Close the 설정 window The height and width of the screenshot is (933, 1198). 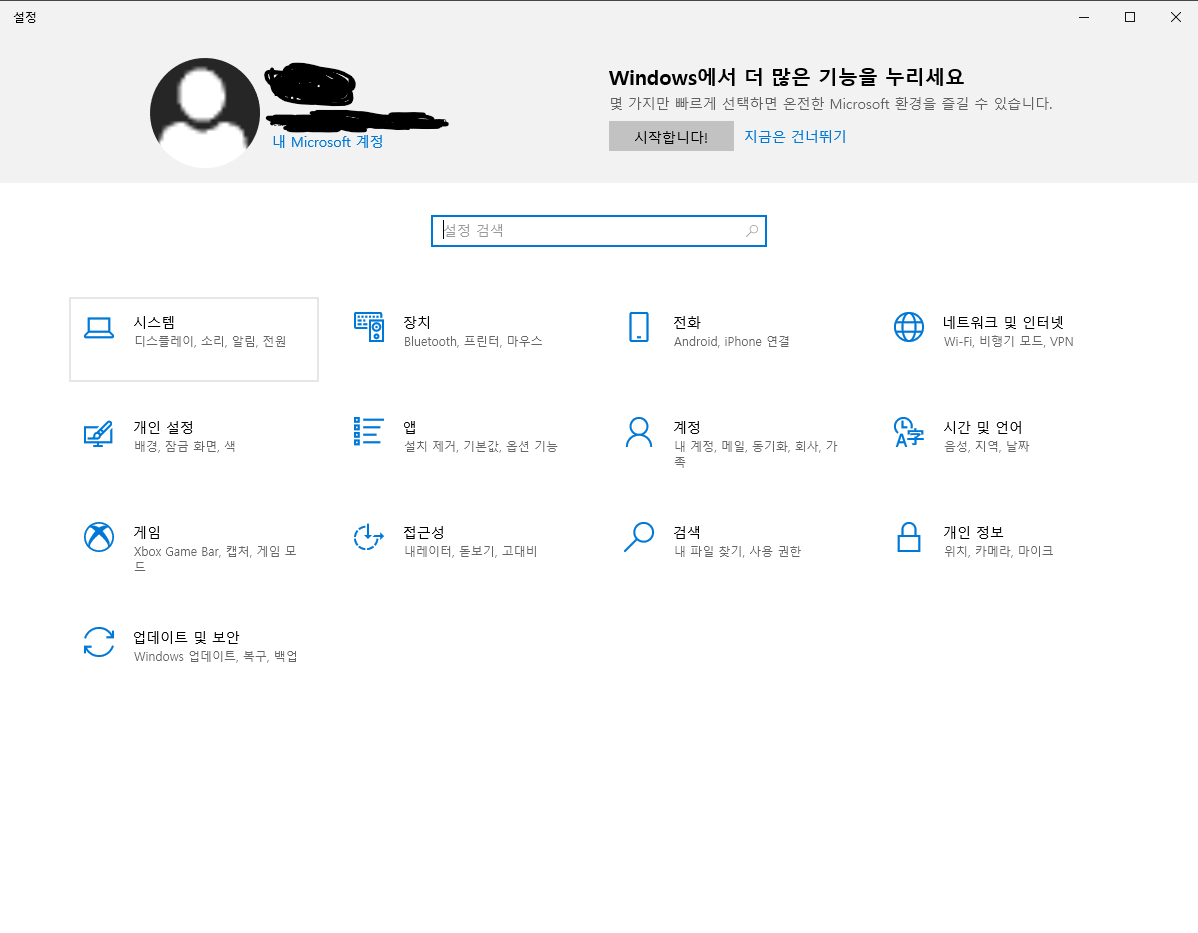pyautogui.click(x=1175, y=17)
